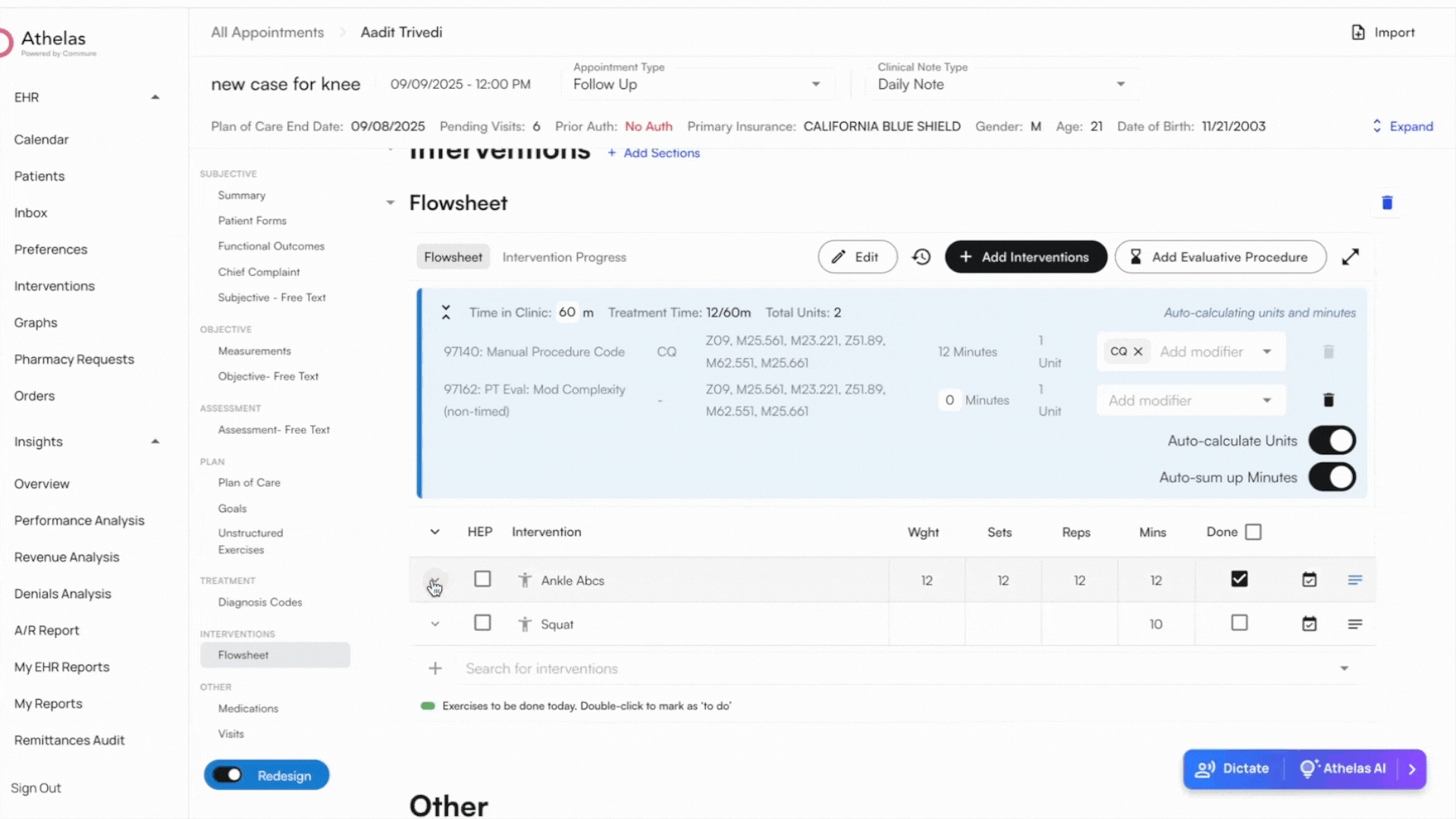Click the calendar icon in the Ankle Abcs row

(1309, 580)
